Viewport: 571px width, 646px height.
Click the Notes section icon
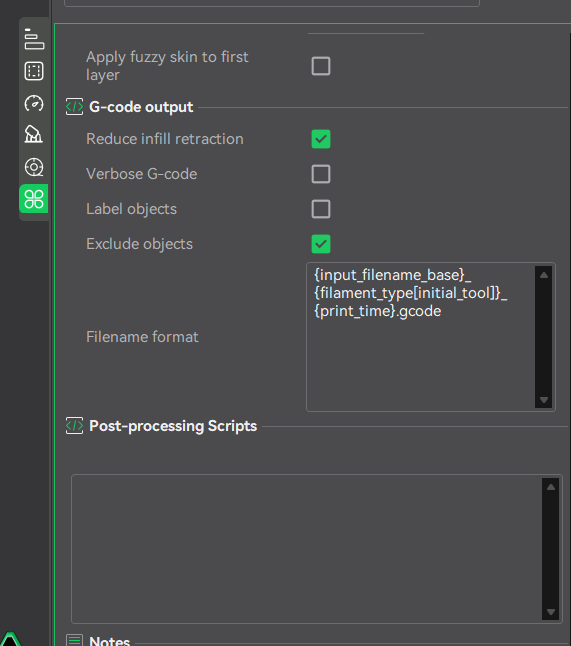coord(75,641)
